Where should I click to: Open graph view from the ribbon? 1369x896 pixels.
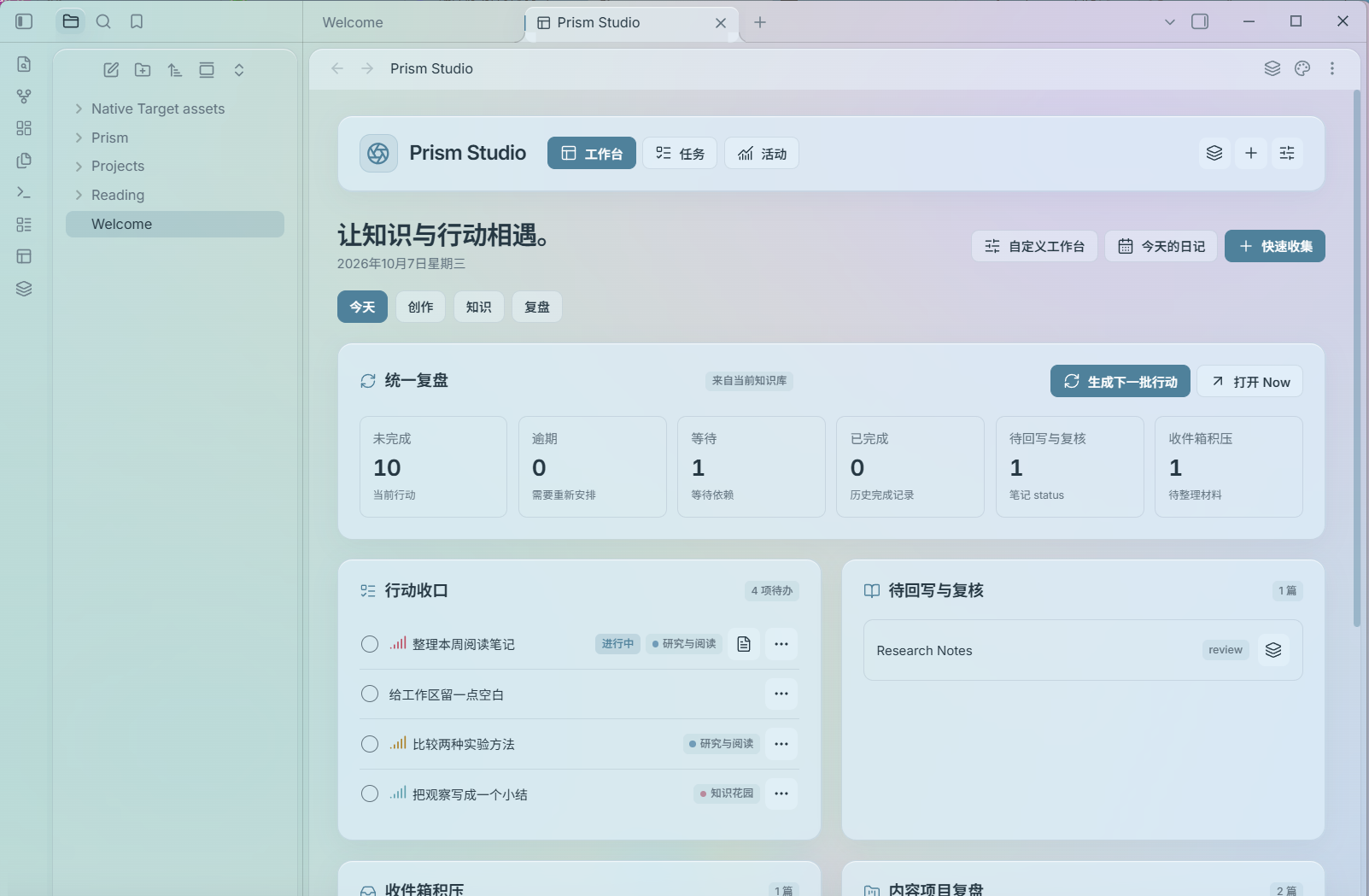[24, 96]
